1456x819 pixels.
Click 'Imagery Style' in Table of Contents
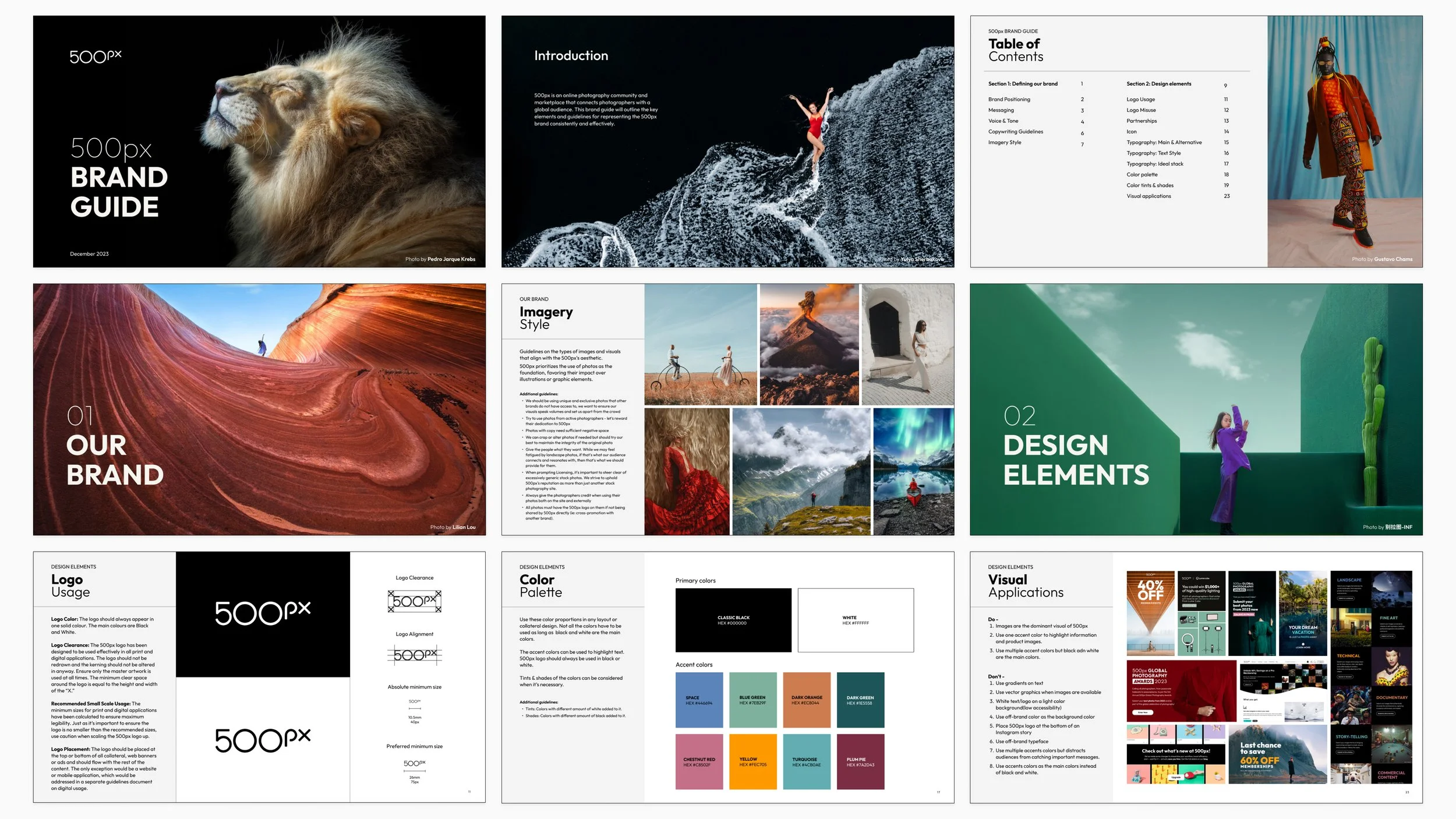point(1004,143)
